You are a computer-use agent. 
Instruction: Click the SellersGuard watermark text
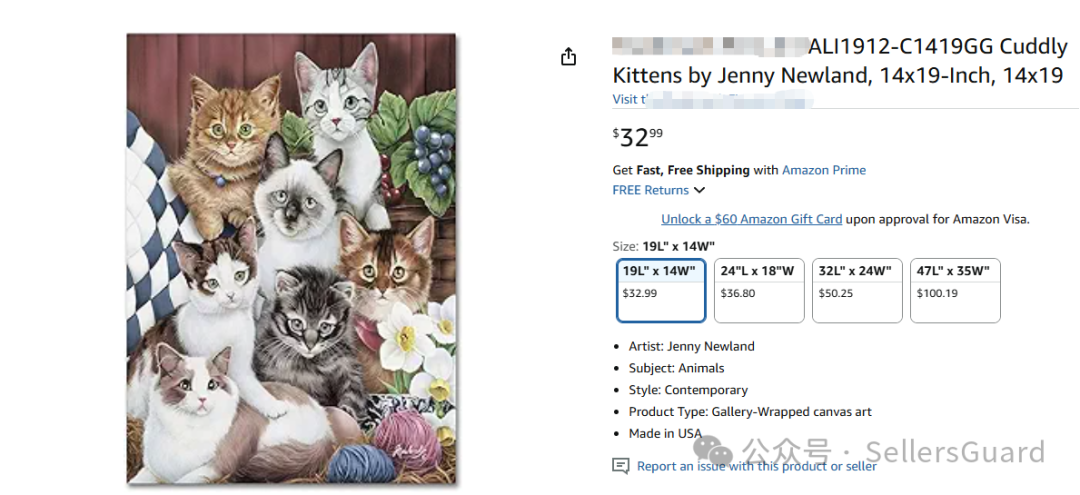click(955, 452)
